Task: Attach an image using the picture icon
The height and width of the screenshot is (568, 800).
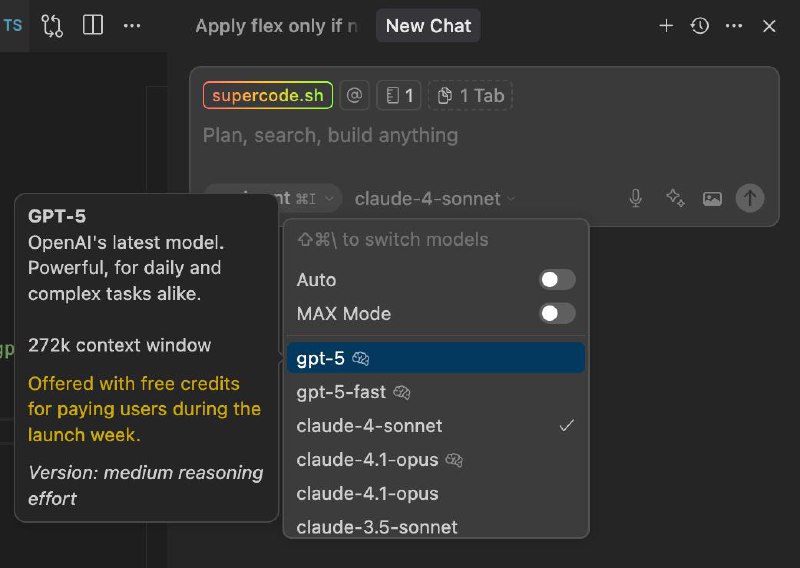Action: pos(712,198)
